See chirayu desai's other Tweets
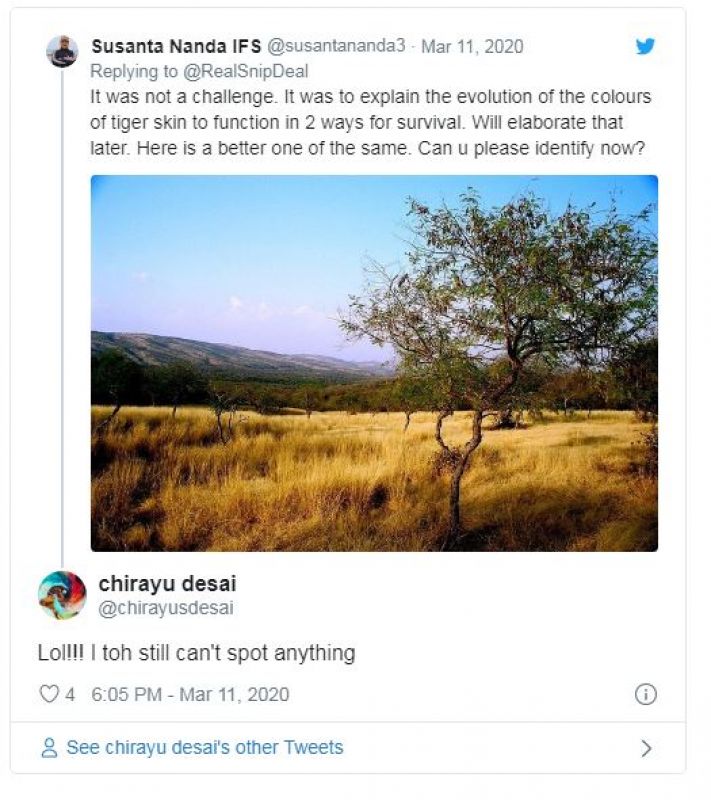The image size is (711, 800). click(204, 748)
